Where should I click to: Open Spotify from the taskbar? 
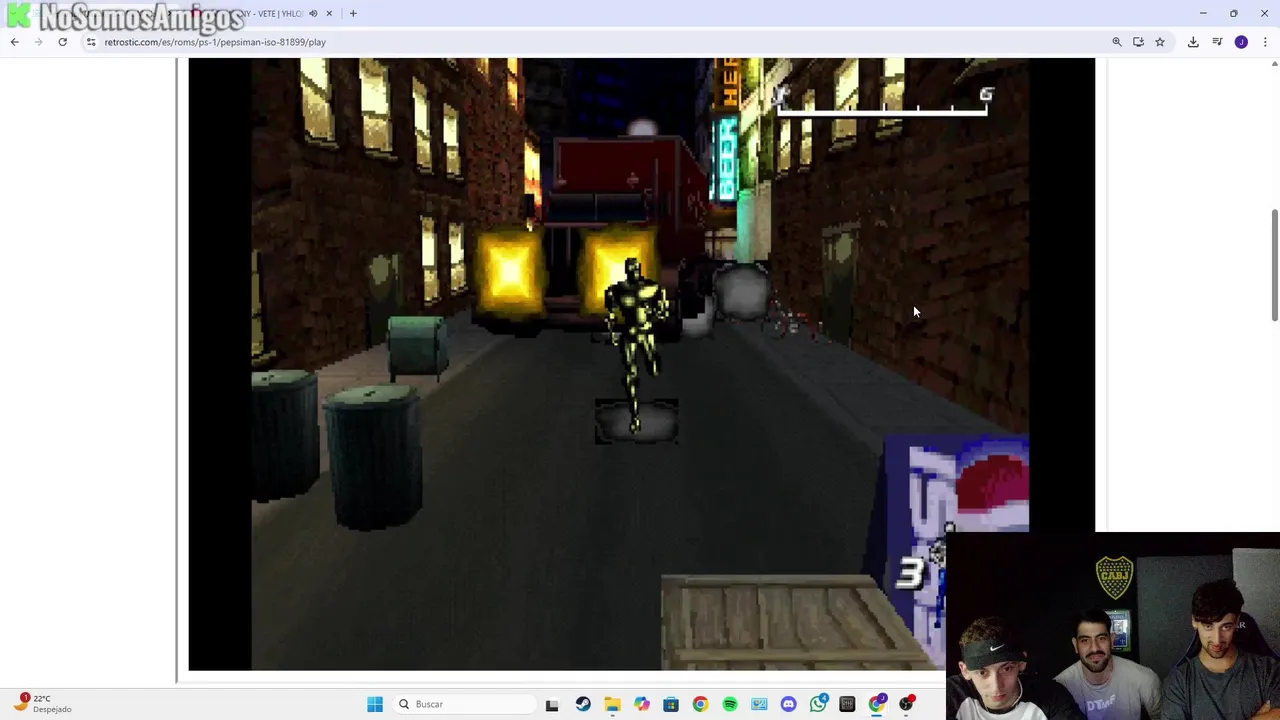point(730,704)
